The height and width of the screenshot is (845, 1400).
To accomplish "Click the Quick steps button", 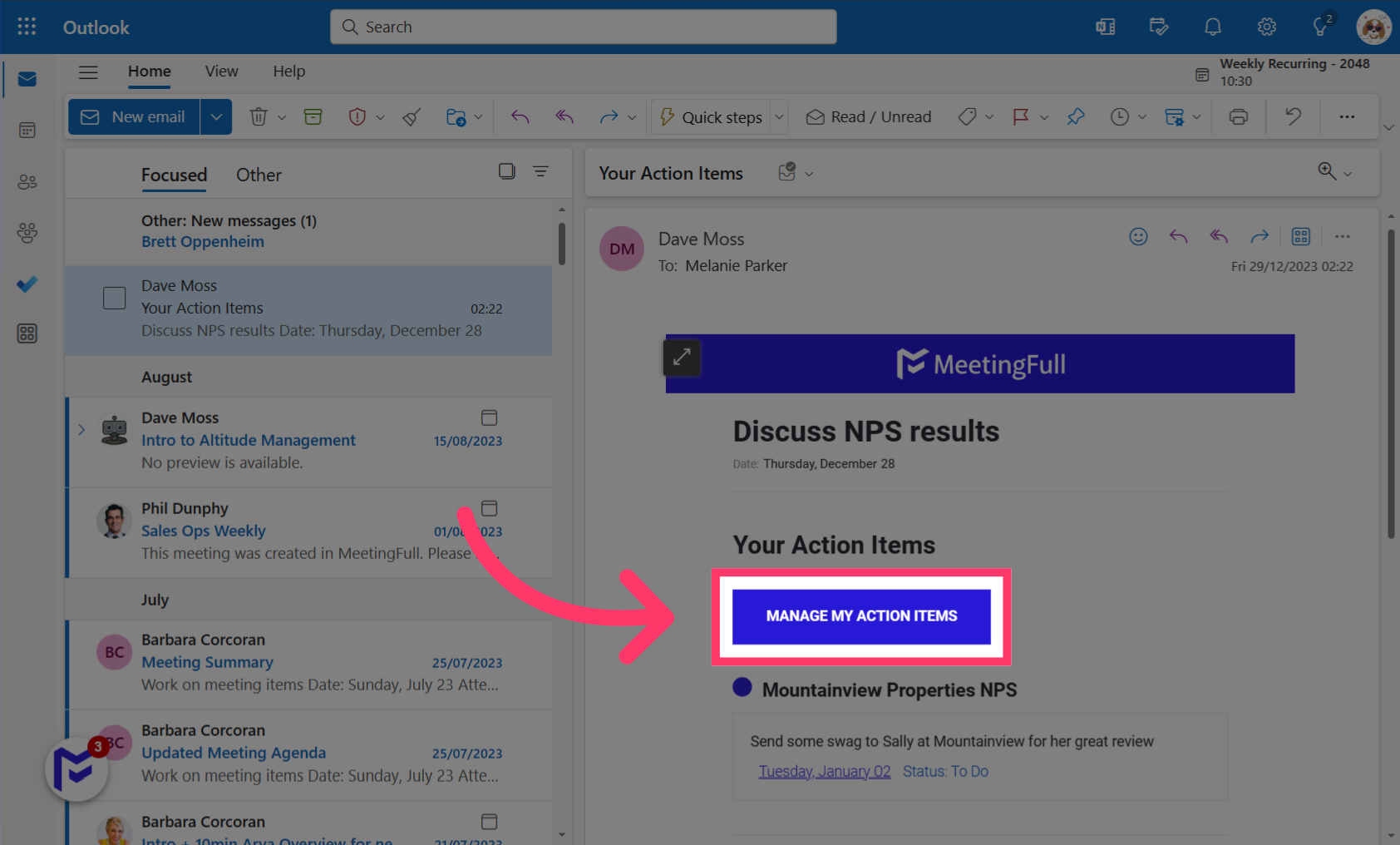I will coord(712,117).
